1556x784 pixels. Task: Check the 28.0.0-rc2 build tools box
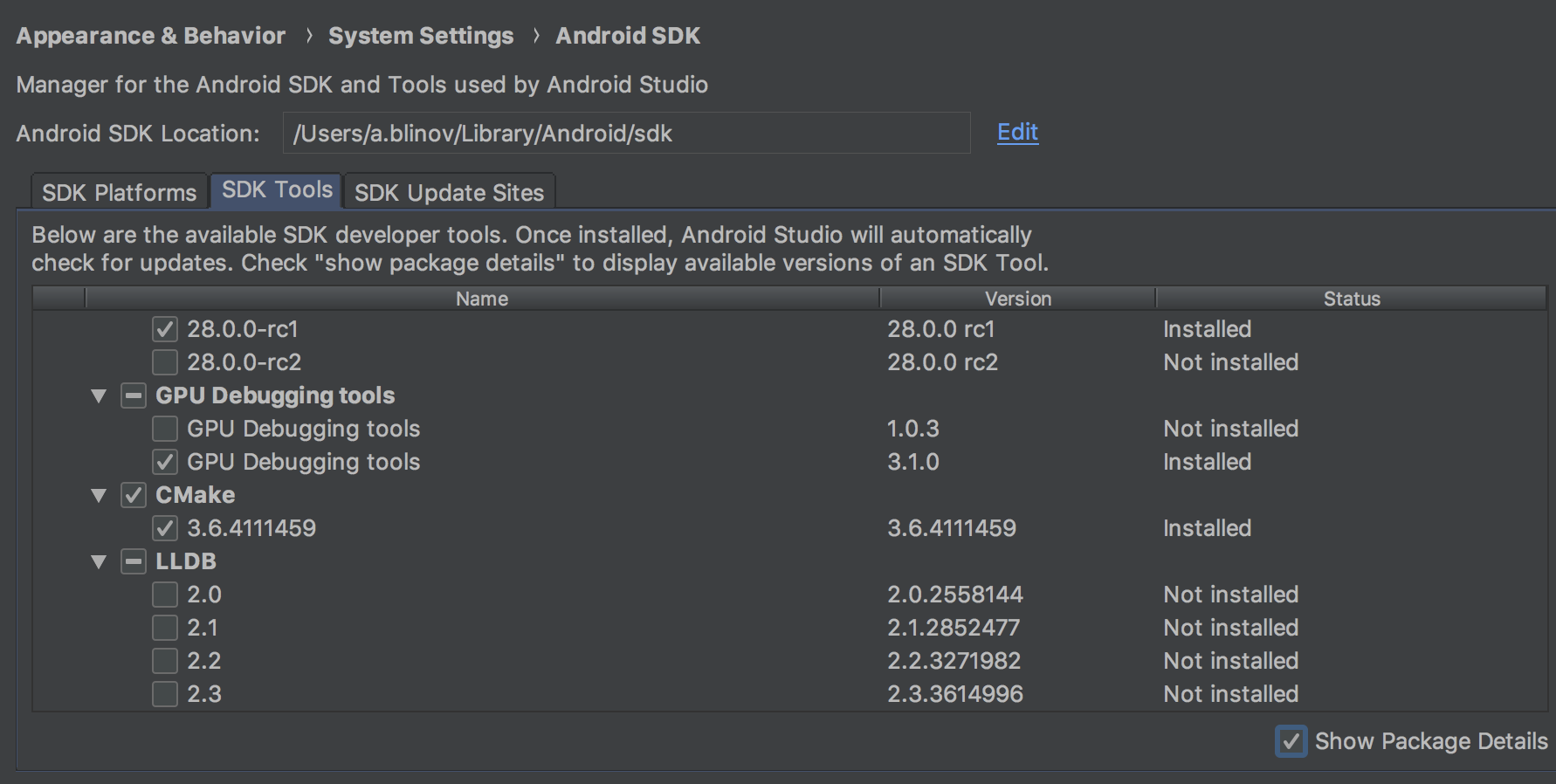coord(165,362)
